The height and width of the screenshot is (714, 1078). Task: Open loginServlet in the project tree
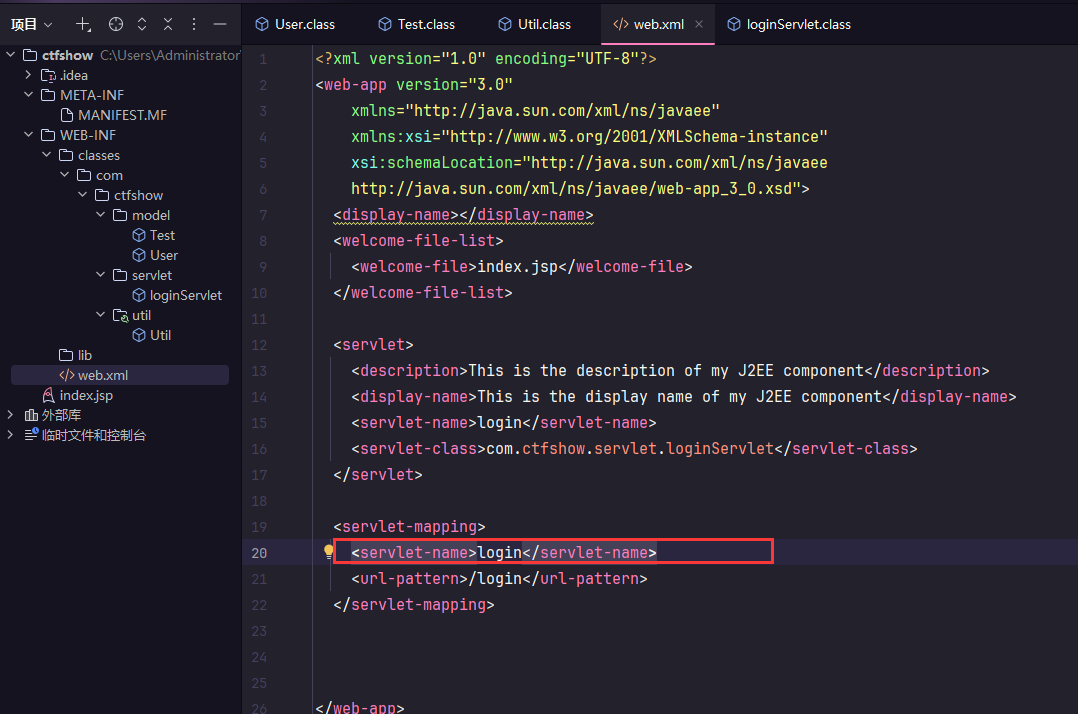pos(186,295)
